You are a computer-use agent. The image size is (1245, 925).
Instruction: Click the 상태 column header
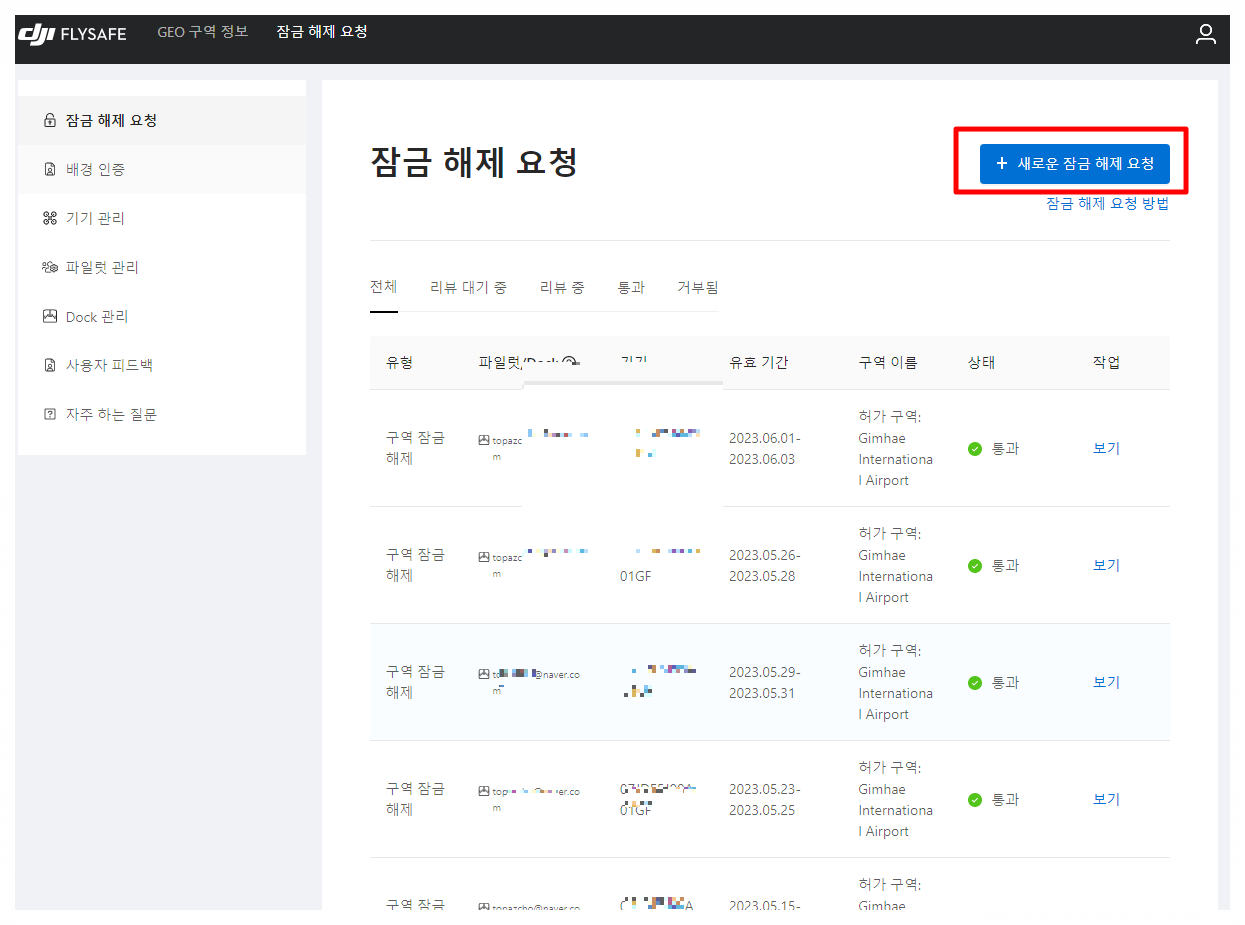[982, 363]
